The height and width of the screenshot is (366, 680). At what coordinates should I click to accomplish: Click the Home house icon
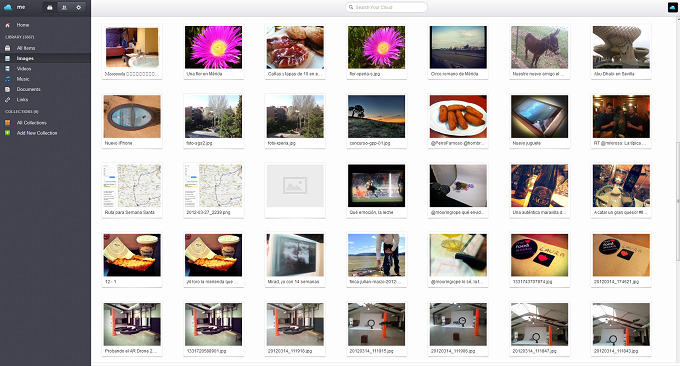(x=7, y=25)
